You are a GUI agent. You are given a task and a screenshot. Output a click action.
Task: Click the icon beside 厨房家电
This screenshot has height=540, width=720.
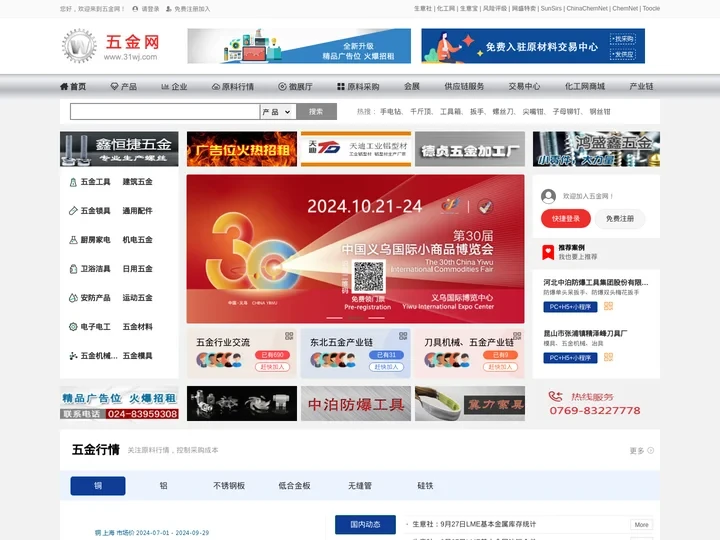(73, 240)
